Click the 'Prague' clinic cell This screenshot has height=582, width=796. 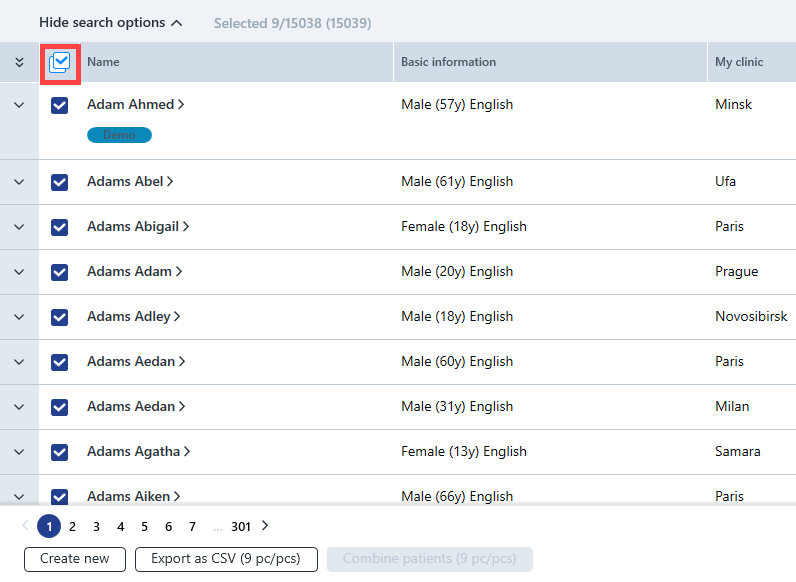[736, 272]
